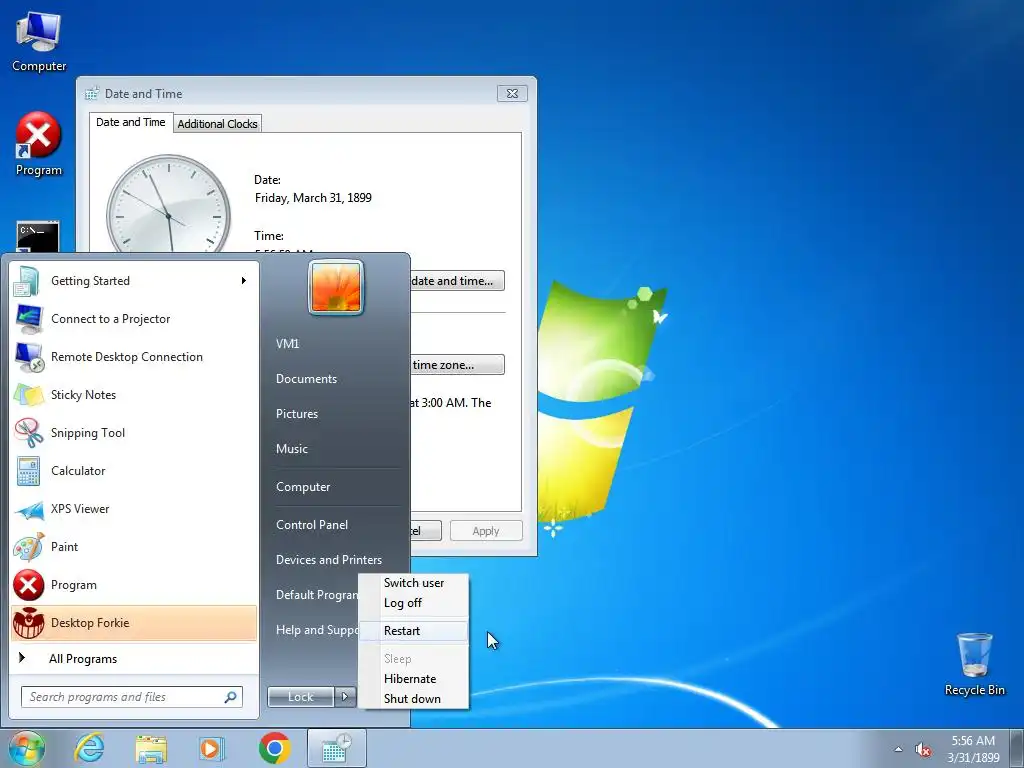This screenshot has width=1024, height=768.
Task: Launch Paint icon
Action: point(28,547)
